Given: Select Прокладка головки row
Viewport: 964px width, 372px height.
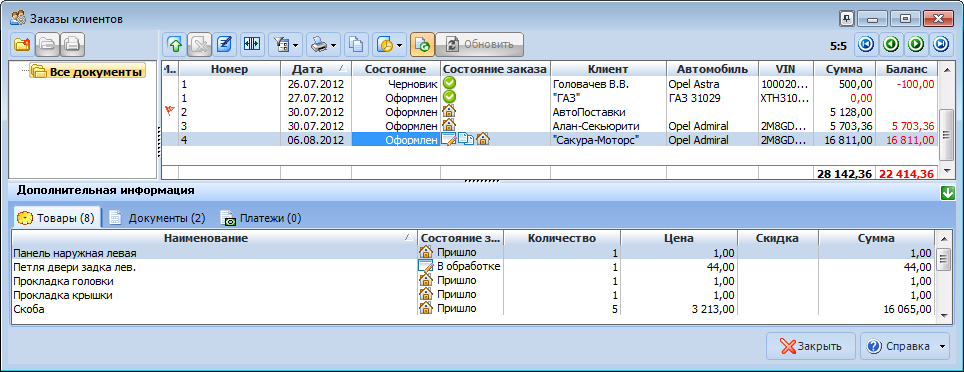Looking at the screenshot, I should coord(473,281).
